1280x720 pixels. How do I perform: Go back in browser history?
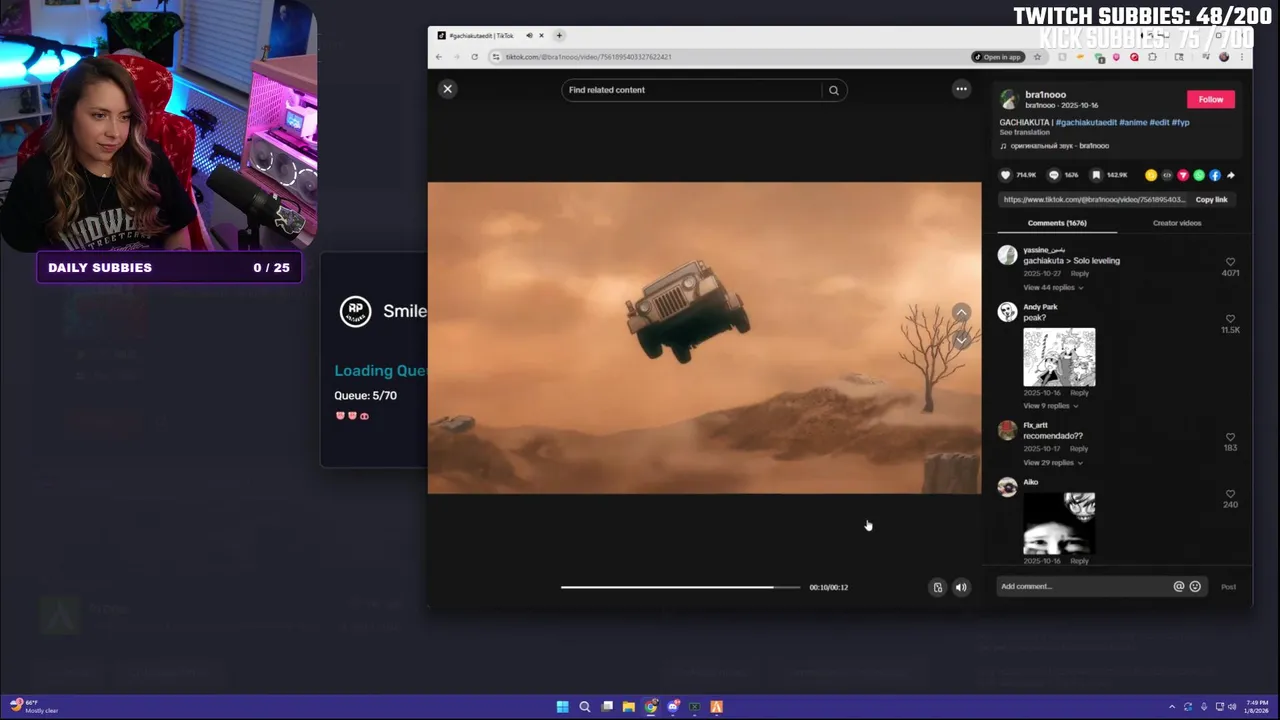tap(438, 57)
